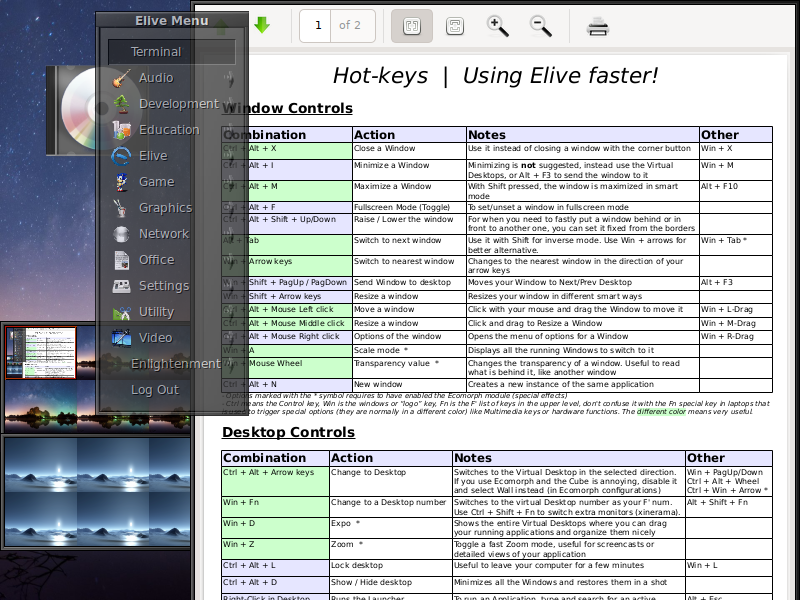Click the highlighted 'different color' text
The height and width of the screenshot is (600, 800).
[x=661, y=411]
